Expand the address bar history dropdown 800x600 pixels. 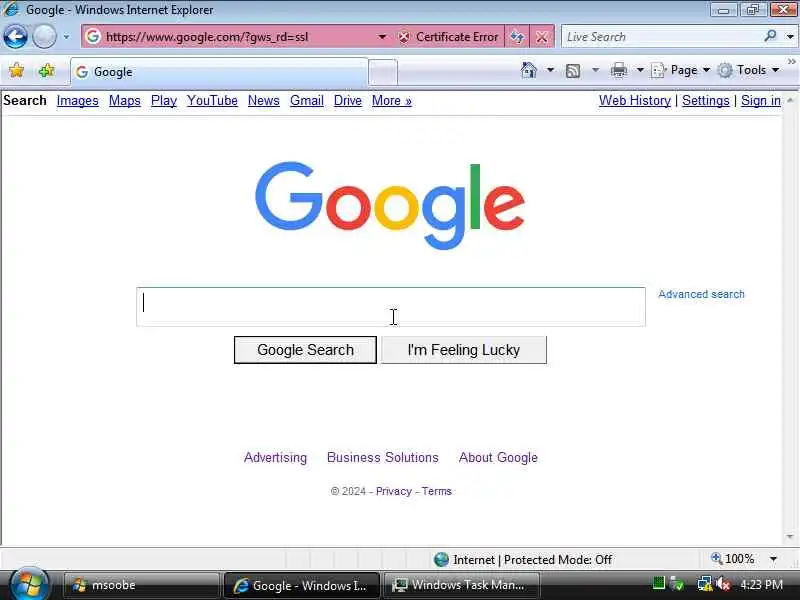(382, 37)
